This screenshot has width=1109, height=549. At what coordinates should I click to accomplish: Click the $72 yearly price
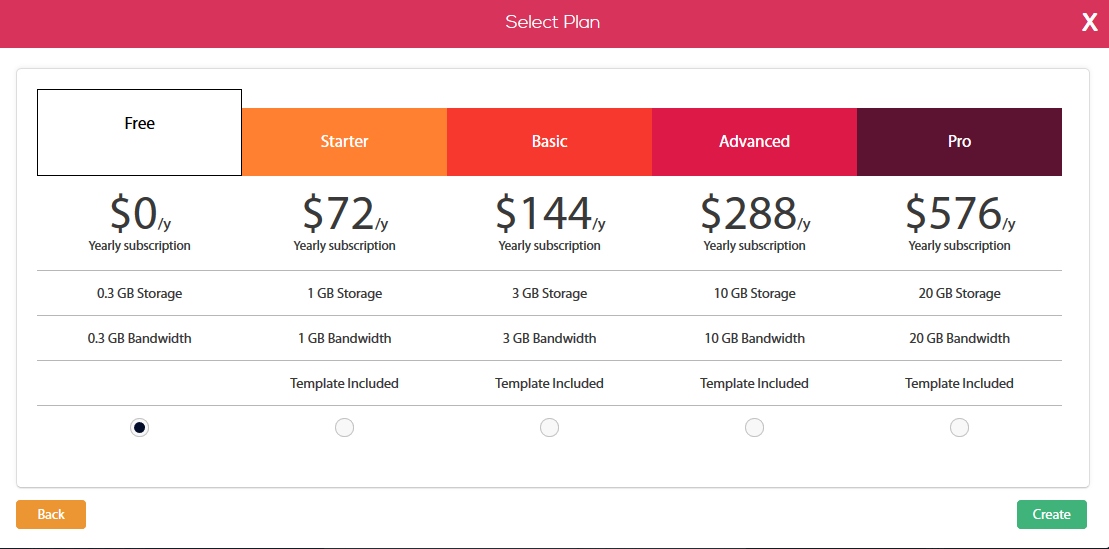click(x=344, y=213)
